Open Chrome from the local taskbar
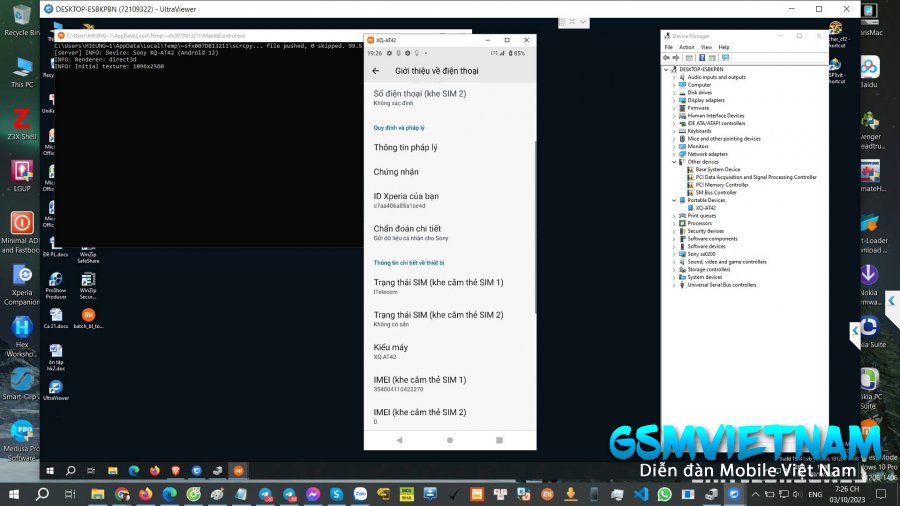Screen dimensions: 900x506 122,494
